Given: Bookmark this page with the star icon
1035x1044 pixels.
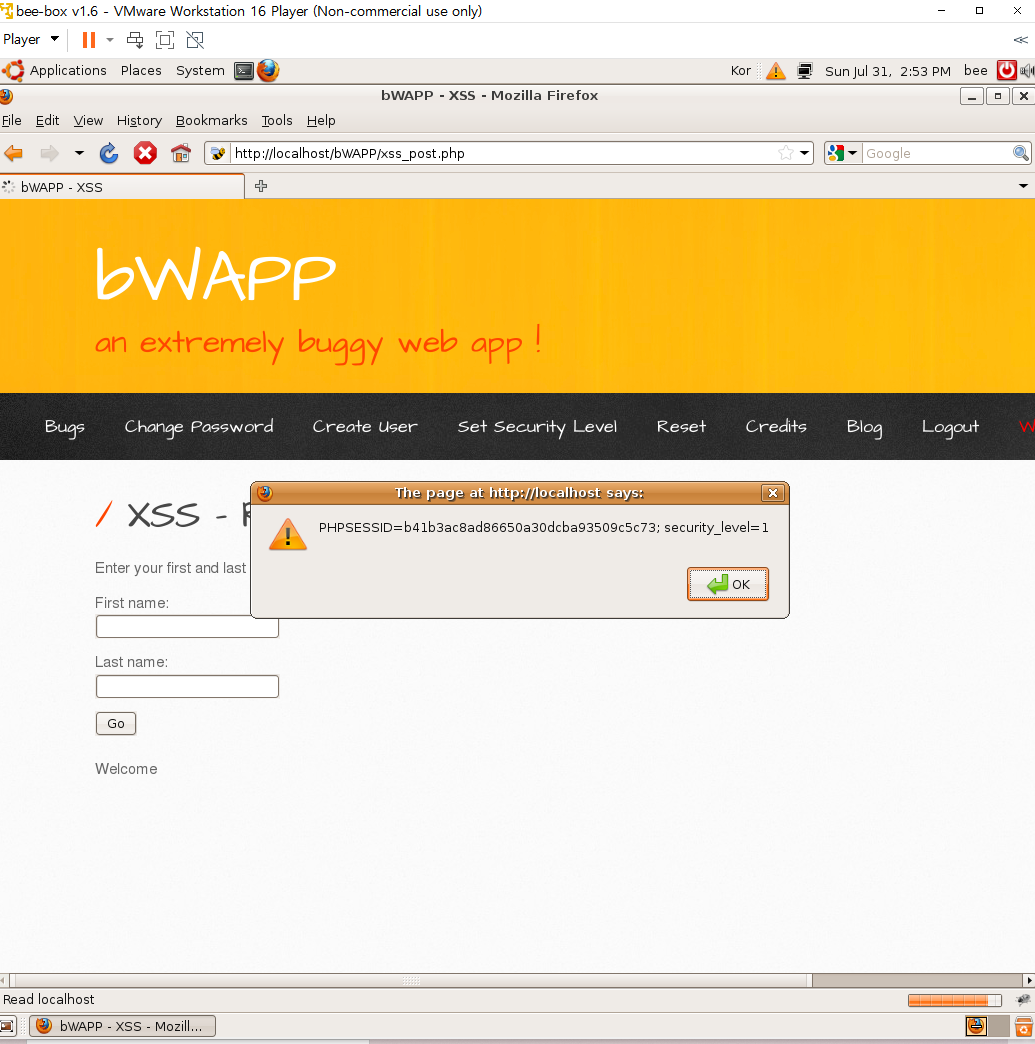Looking at the screenshot, I should click(786, 154).
